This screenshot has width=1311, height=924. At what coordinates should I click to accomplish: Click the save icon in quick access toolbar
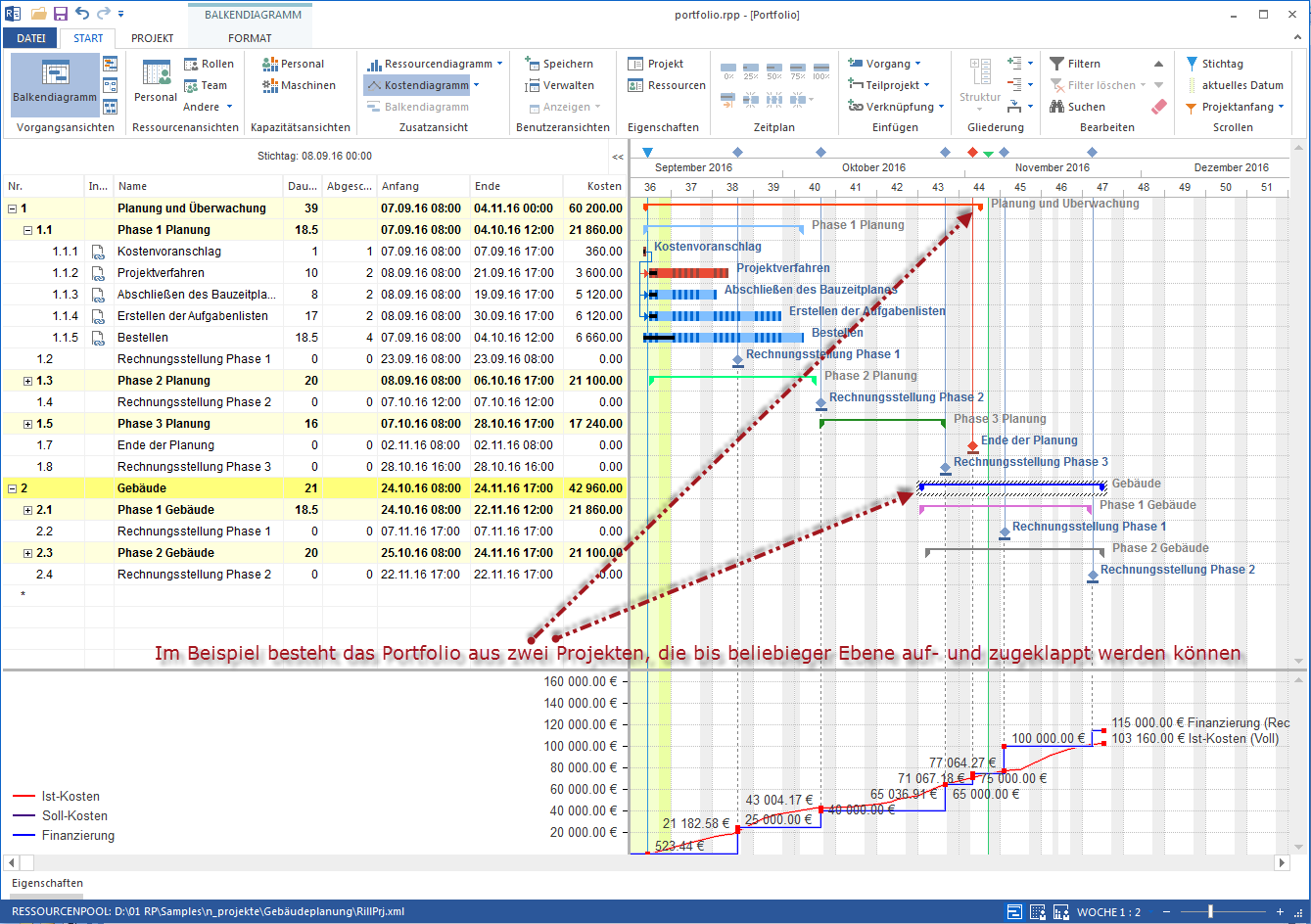[61, 14]
